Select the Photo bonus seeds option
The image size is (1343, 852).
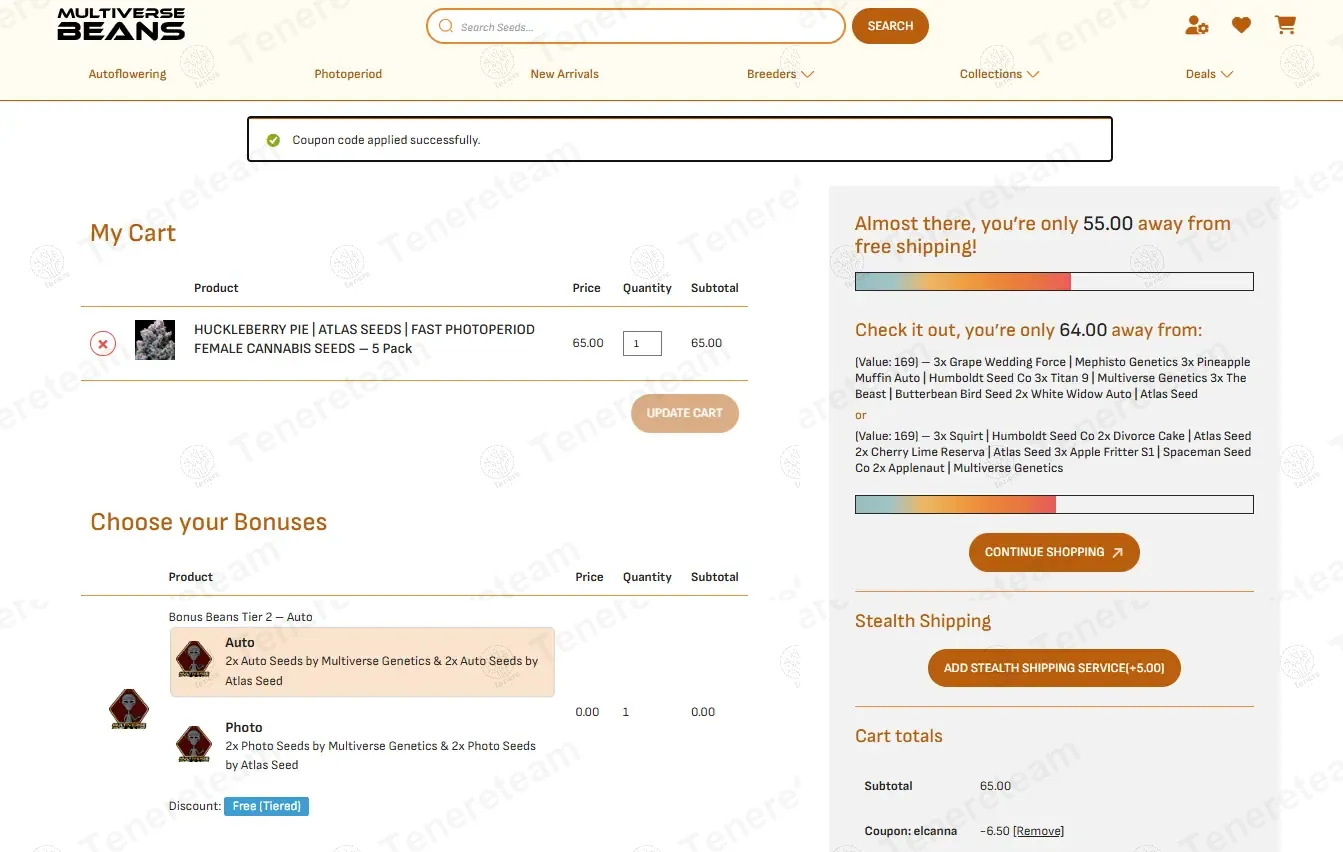(x=362, y=746)
